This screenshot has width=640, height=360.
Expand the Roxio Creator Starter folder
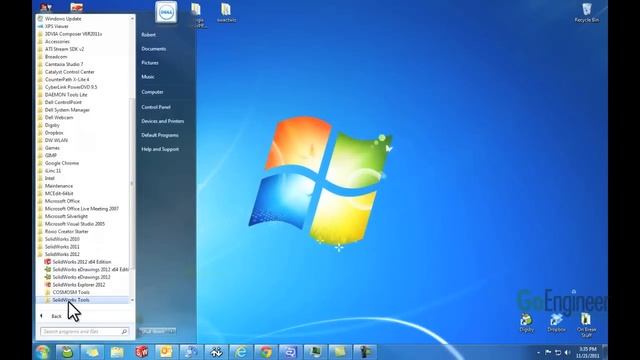[x=67, y=231]
